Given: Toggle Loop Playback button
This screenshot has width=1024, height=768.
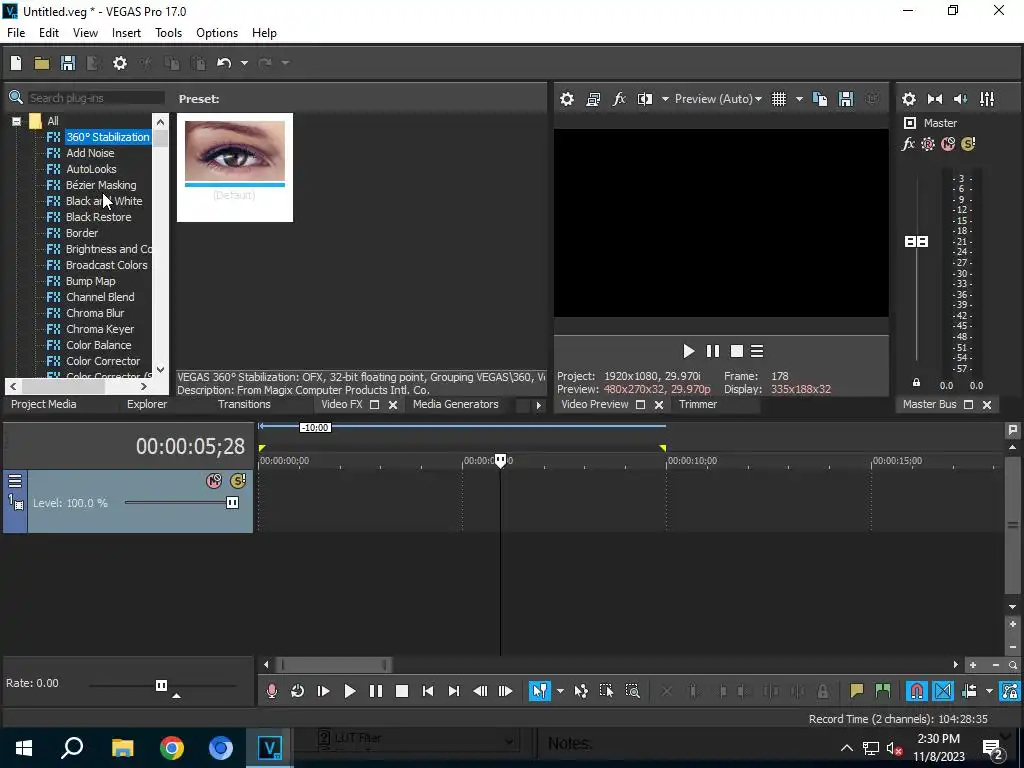Looking at the screenshot, I should (x=297, y=691).
